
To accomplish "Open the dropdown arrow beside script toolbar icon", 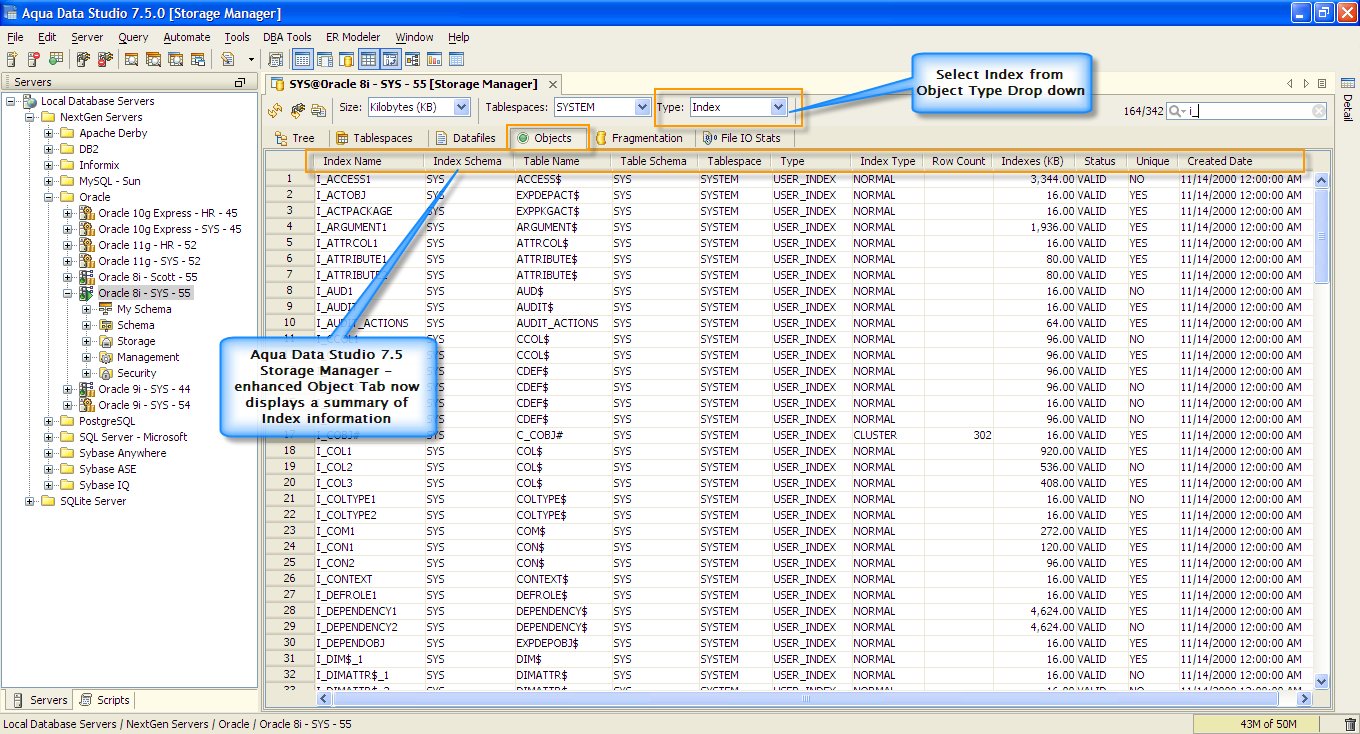I will (x=251, y=60).
